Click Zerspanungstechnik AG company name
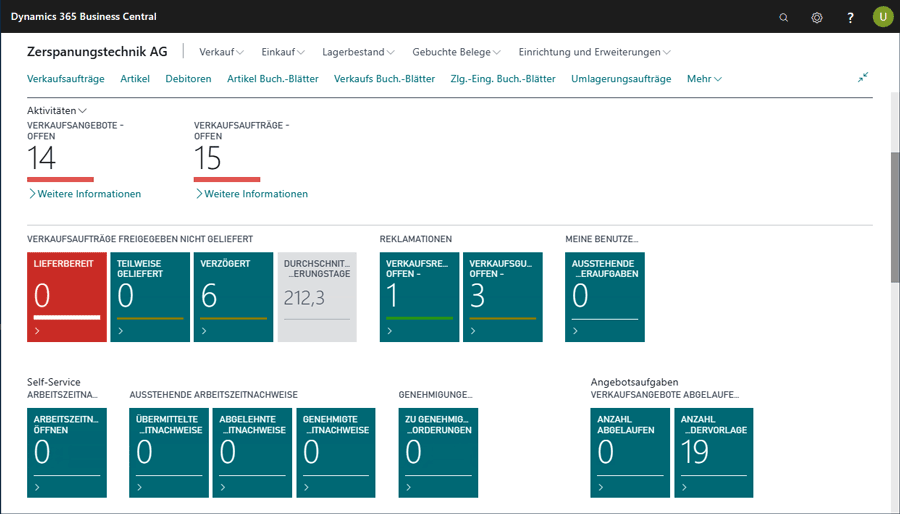Screen dimensions: 900x514 click(x=97, y=52)
